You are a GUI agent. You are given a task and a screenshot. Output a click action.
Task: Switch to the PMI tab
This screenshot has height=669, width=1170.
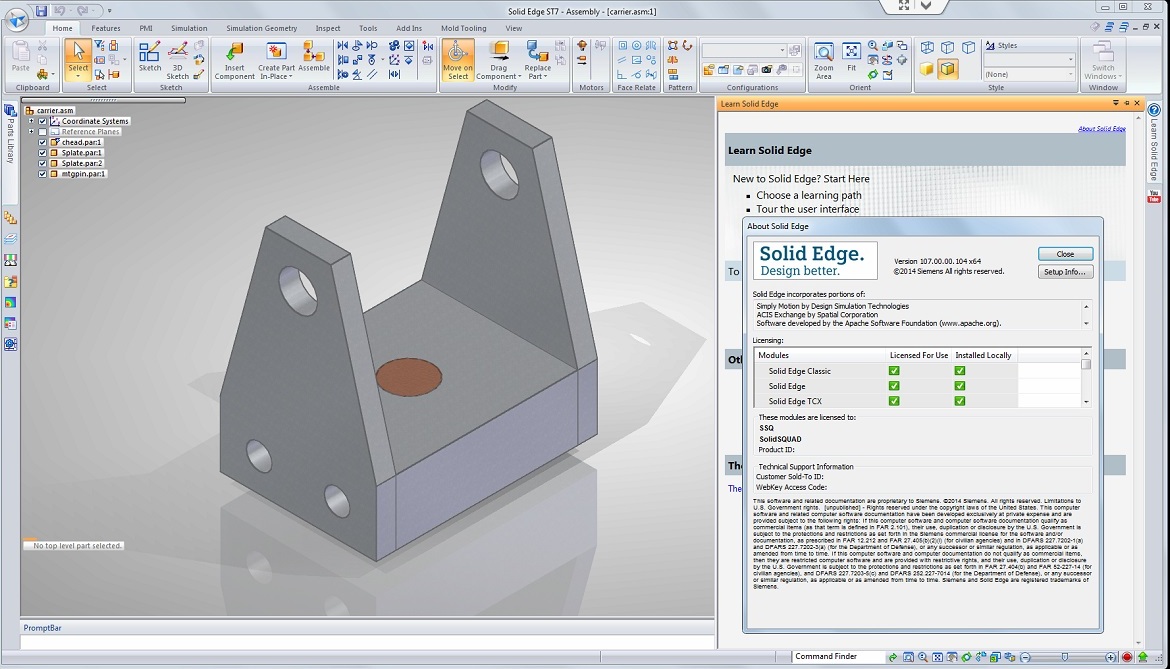pos(146,28)
